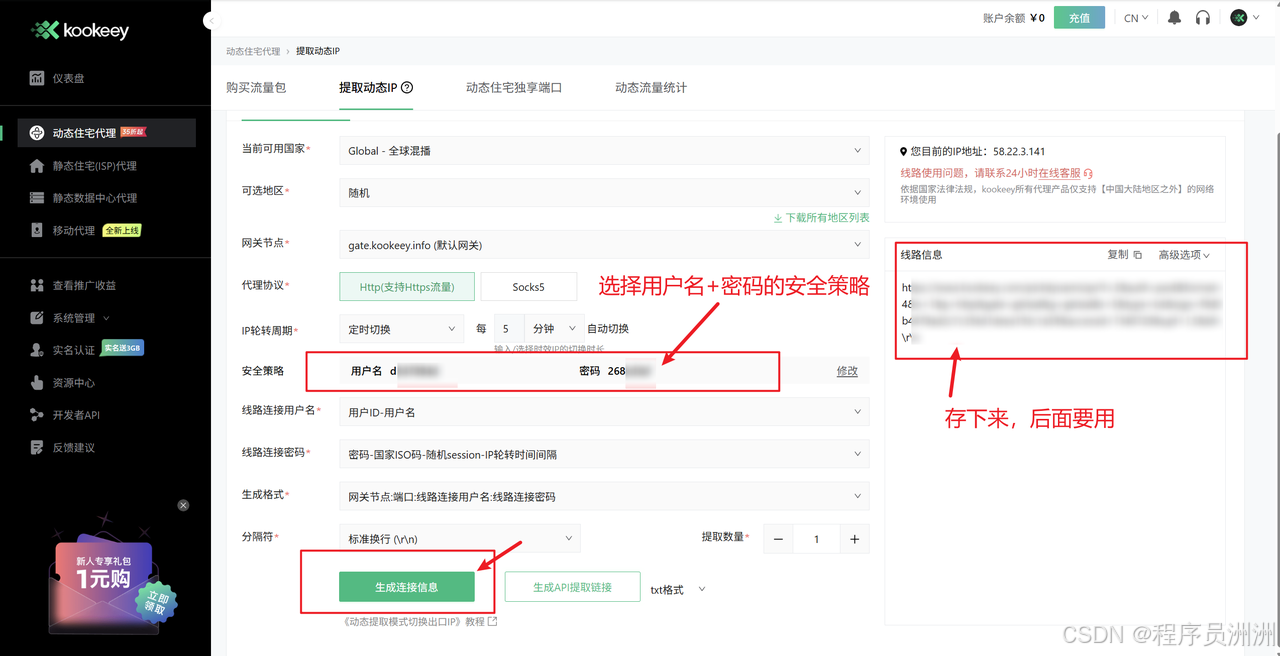Open 反馈建议 in the sidebar
The width and height of the screenshot is (1280, 656).
coord(74,447)
